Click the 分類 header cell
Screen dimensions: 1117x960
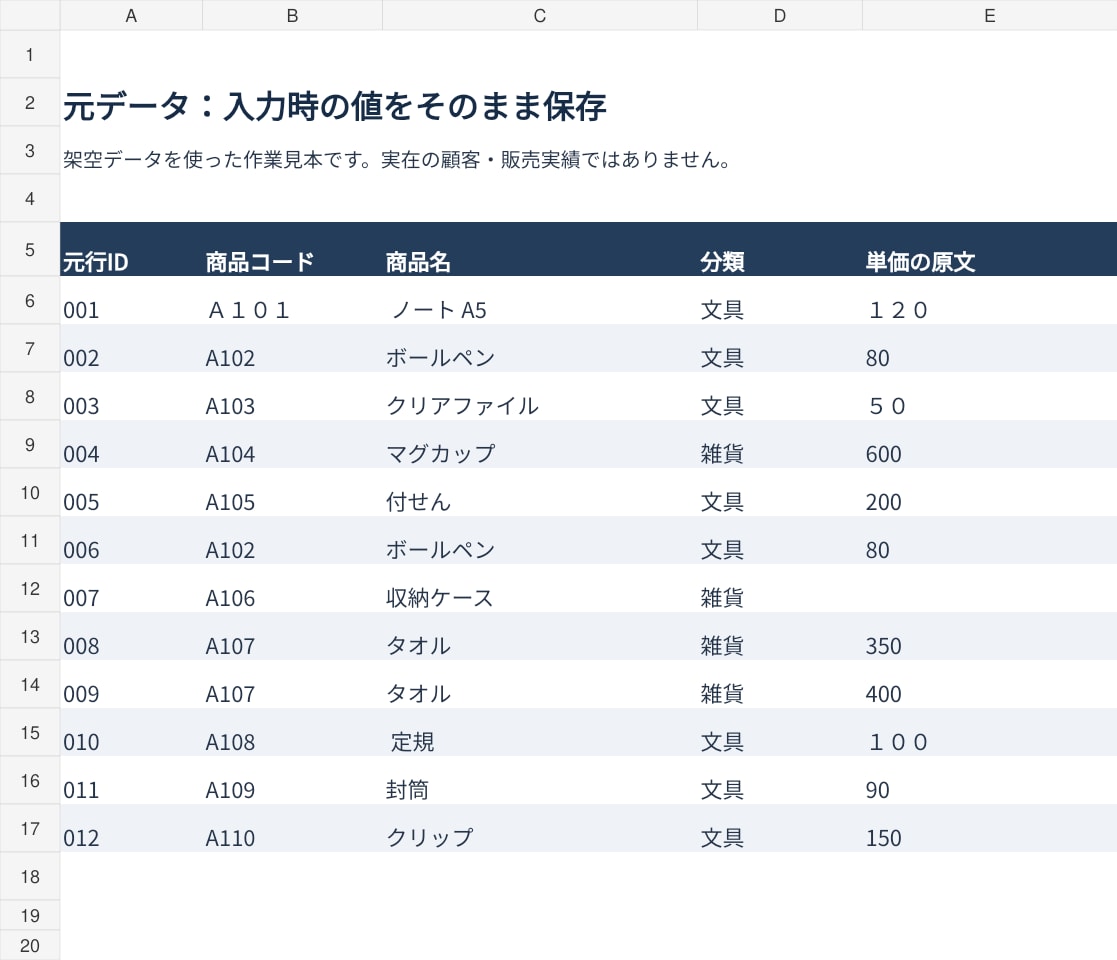click(x=779, y=249)
